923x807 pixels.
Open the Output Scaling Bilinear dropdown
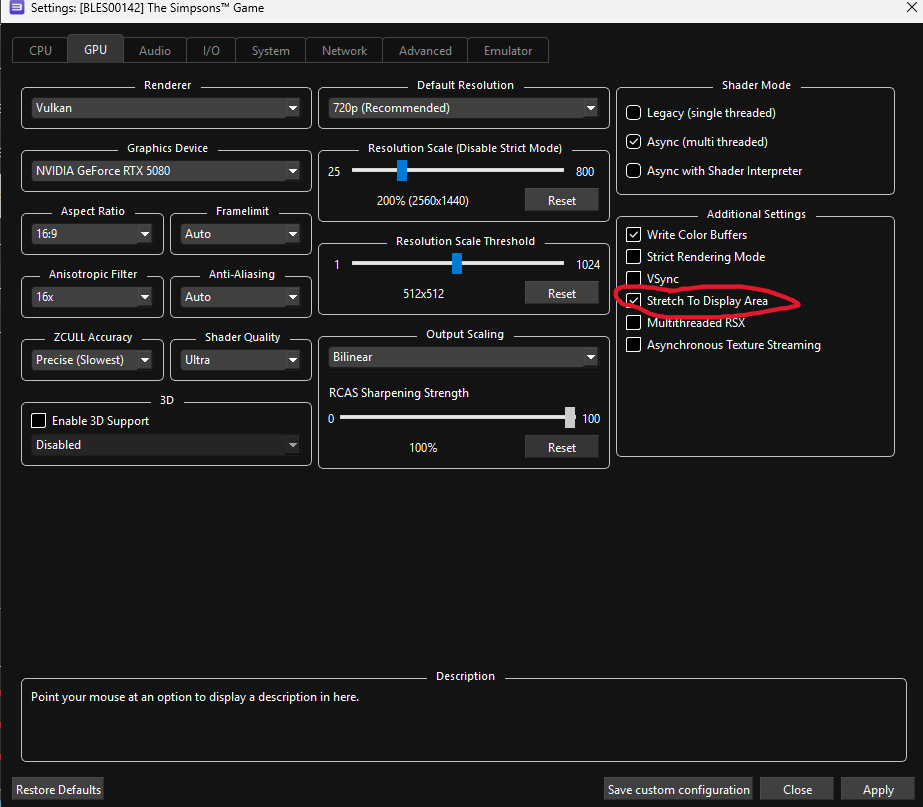click(x=464, y=357)
